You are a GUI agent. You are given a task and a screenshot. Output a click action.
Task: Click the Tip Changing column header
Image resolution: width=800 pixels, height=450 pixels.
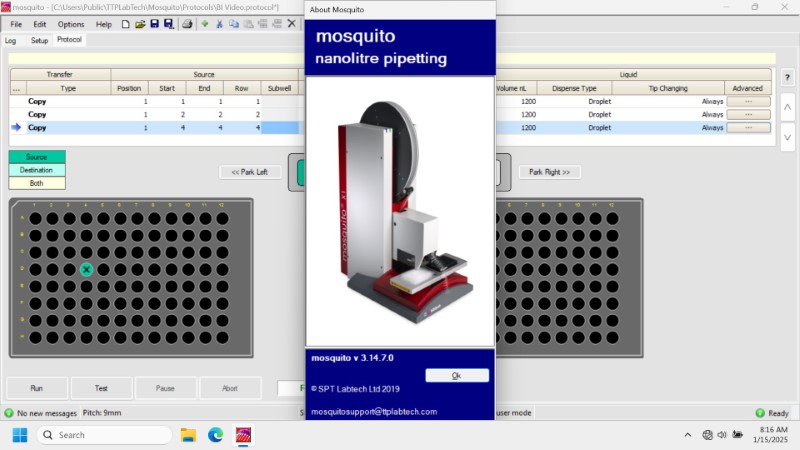tap(668, 88)
